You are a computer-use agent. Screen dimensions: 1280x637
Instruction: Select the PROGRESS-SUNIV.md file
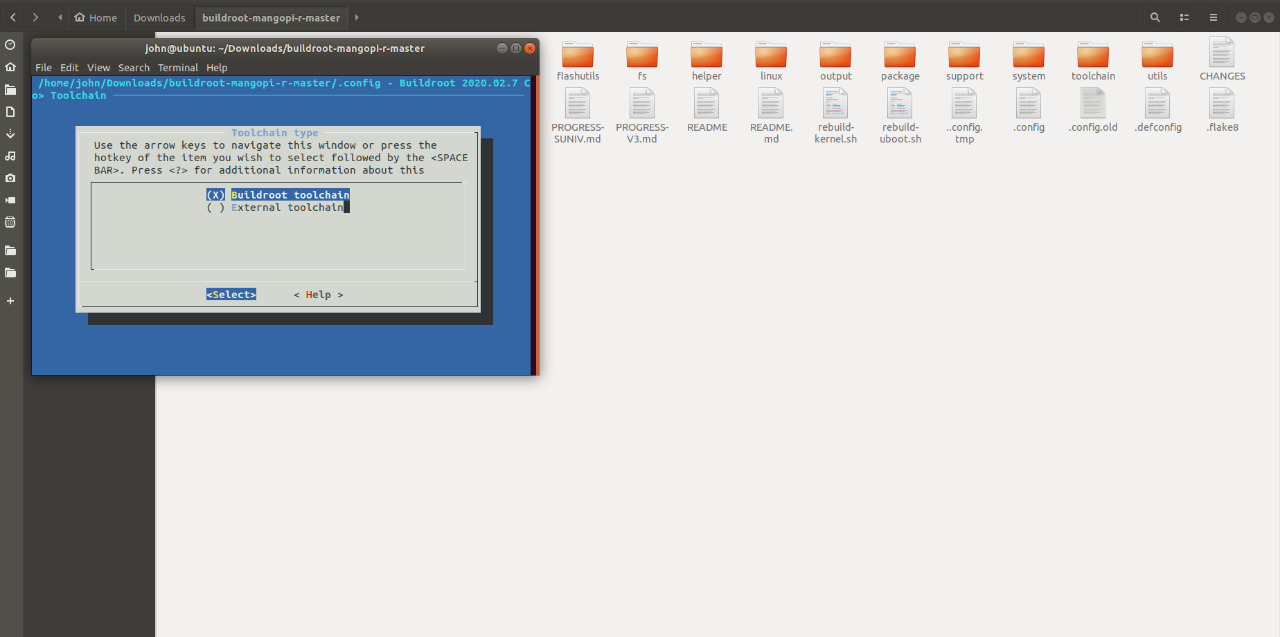click(x=578, y=116)
